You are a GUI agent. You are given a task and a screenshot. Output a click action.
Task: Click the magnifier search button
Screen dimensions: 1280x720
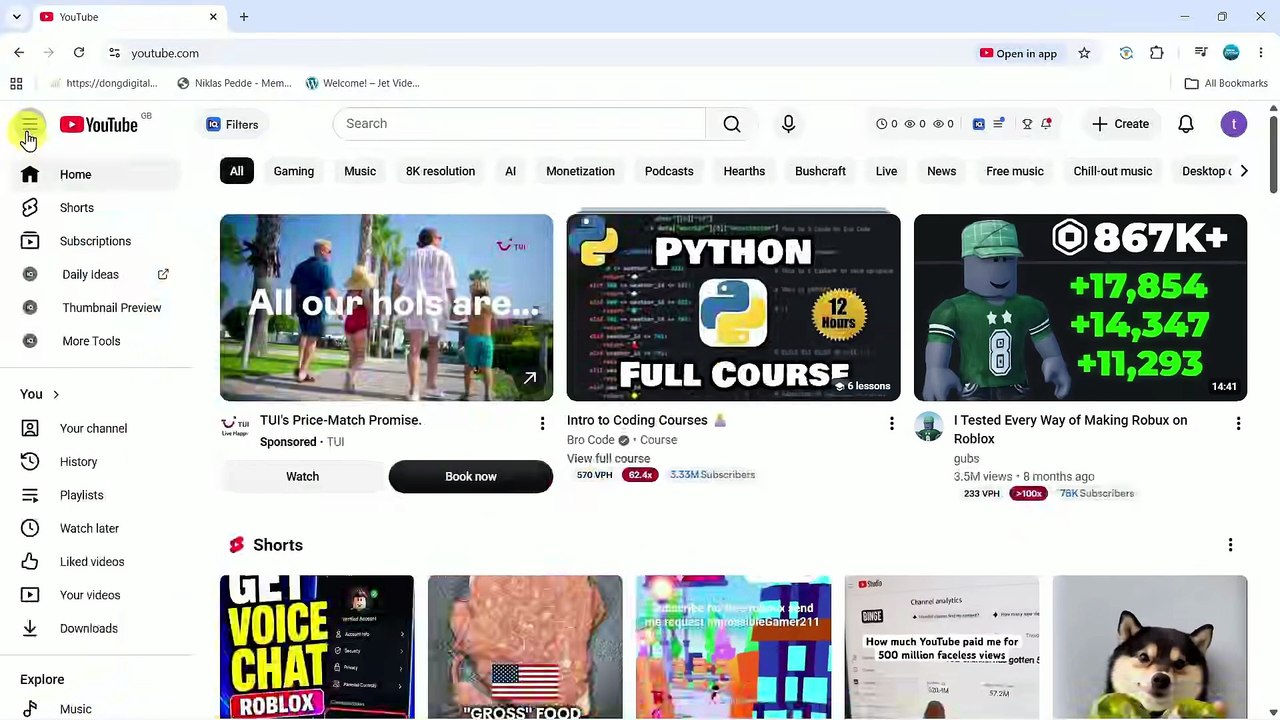click(732, 124)
